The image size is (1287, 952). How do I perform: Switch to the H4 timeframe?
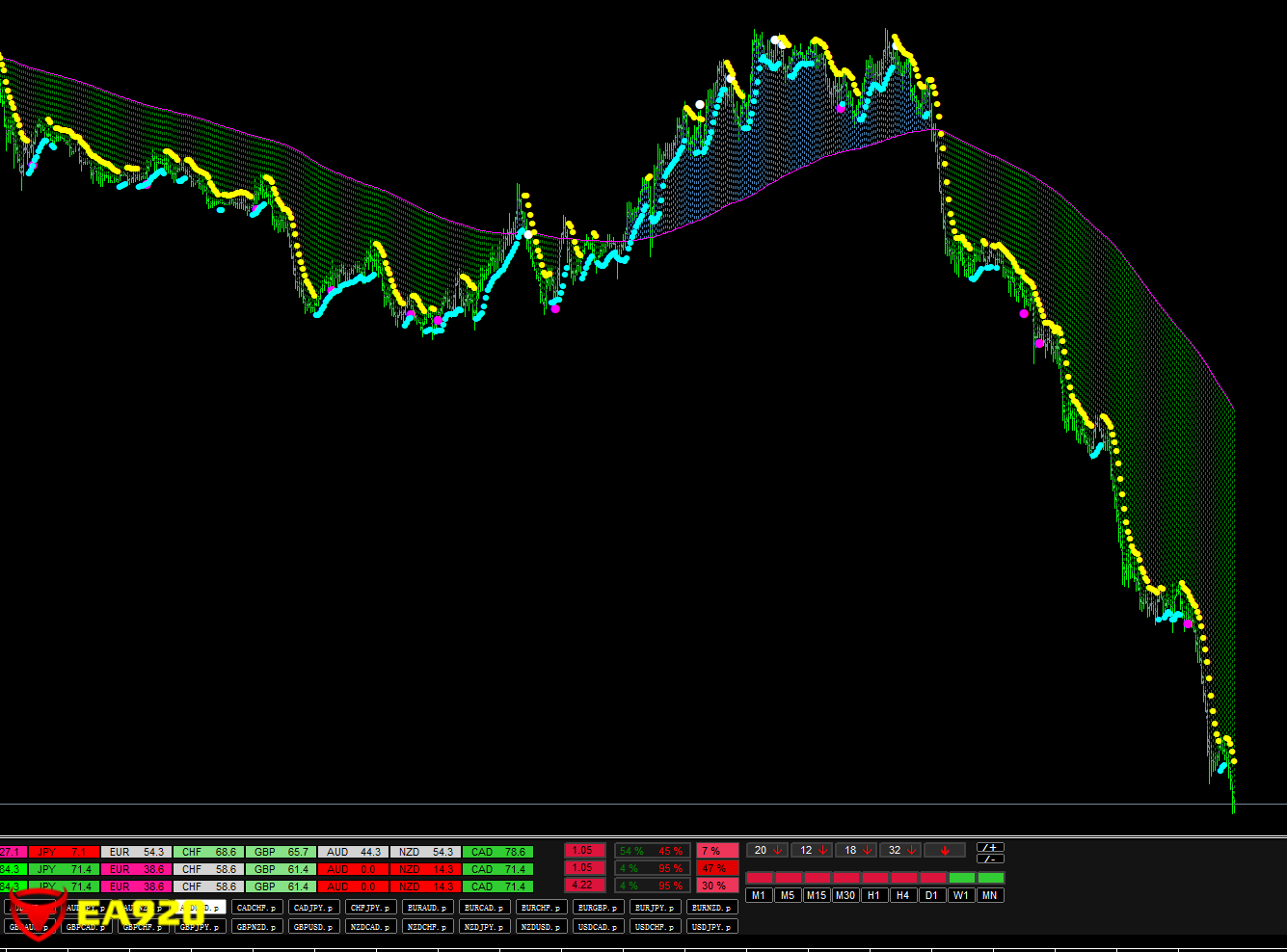(902, 895)
